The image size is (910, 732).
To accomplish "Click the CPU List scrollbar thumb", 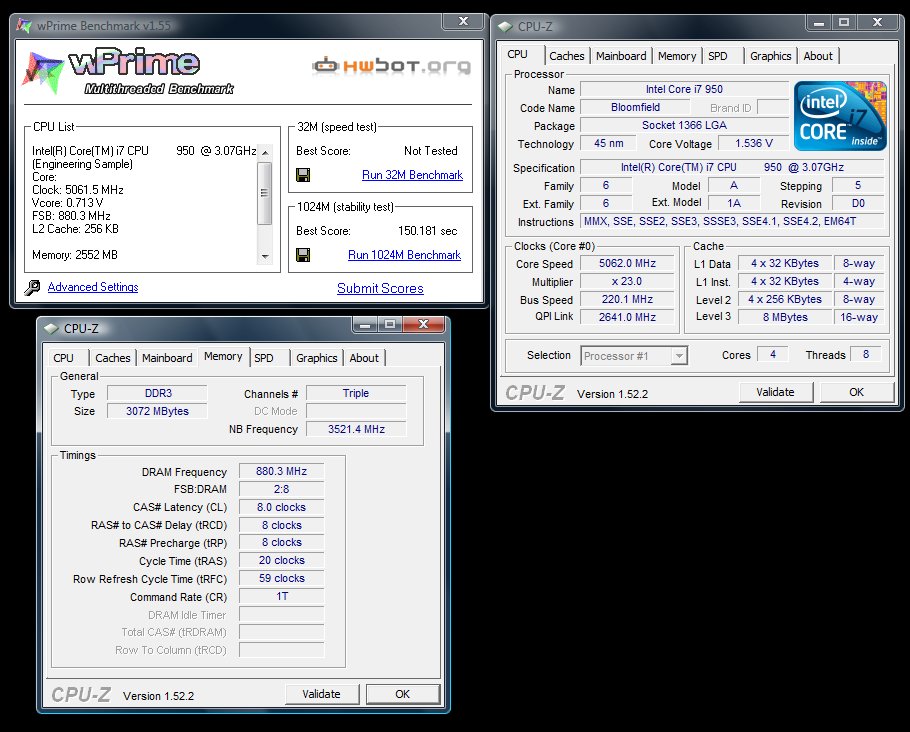I will point(265,193).
